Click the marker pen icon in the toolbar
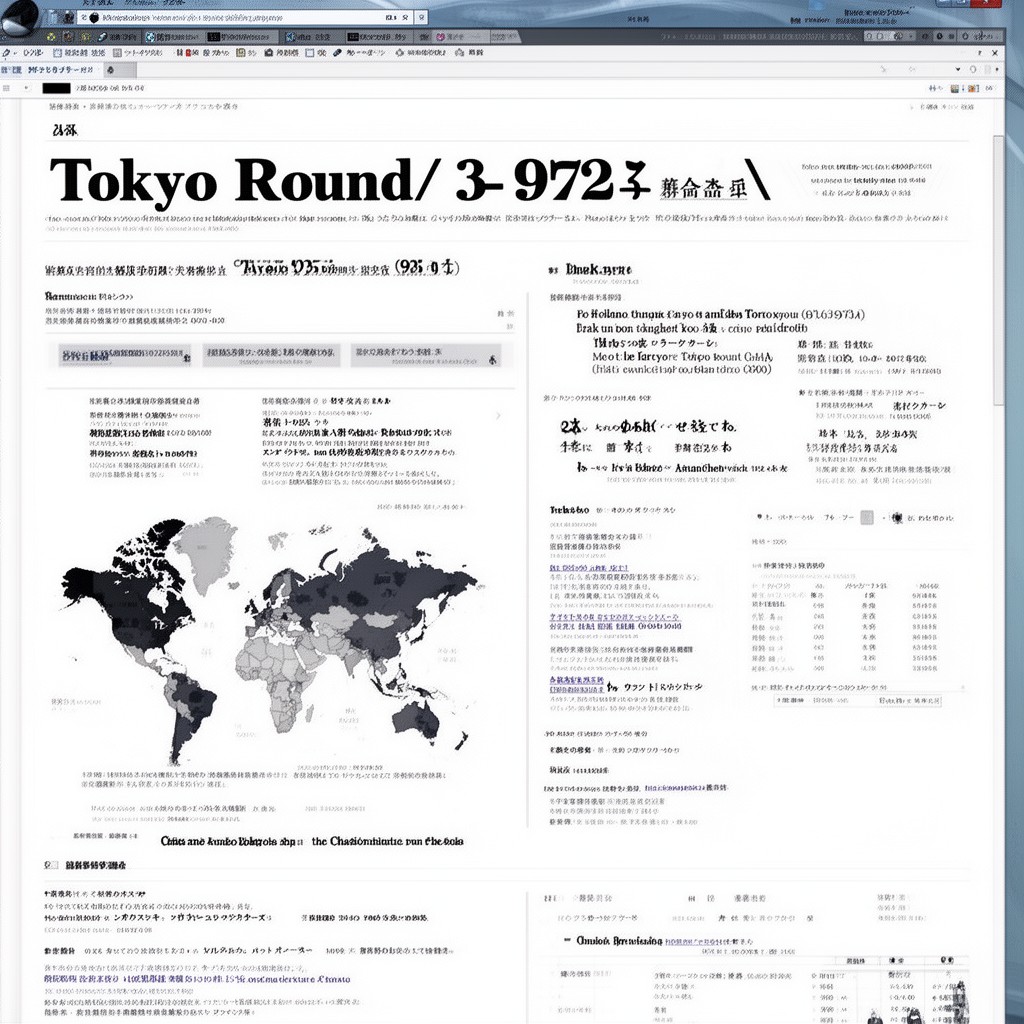The width and height of the screenshot is (1024, 1024). pos(338,52)
